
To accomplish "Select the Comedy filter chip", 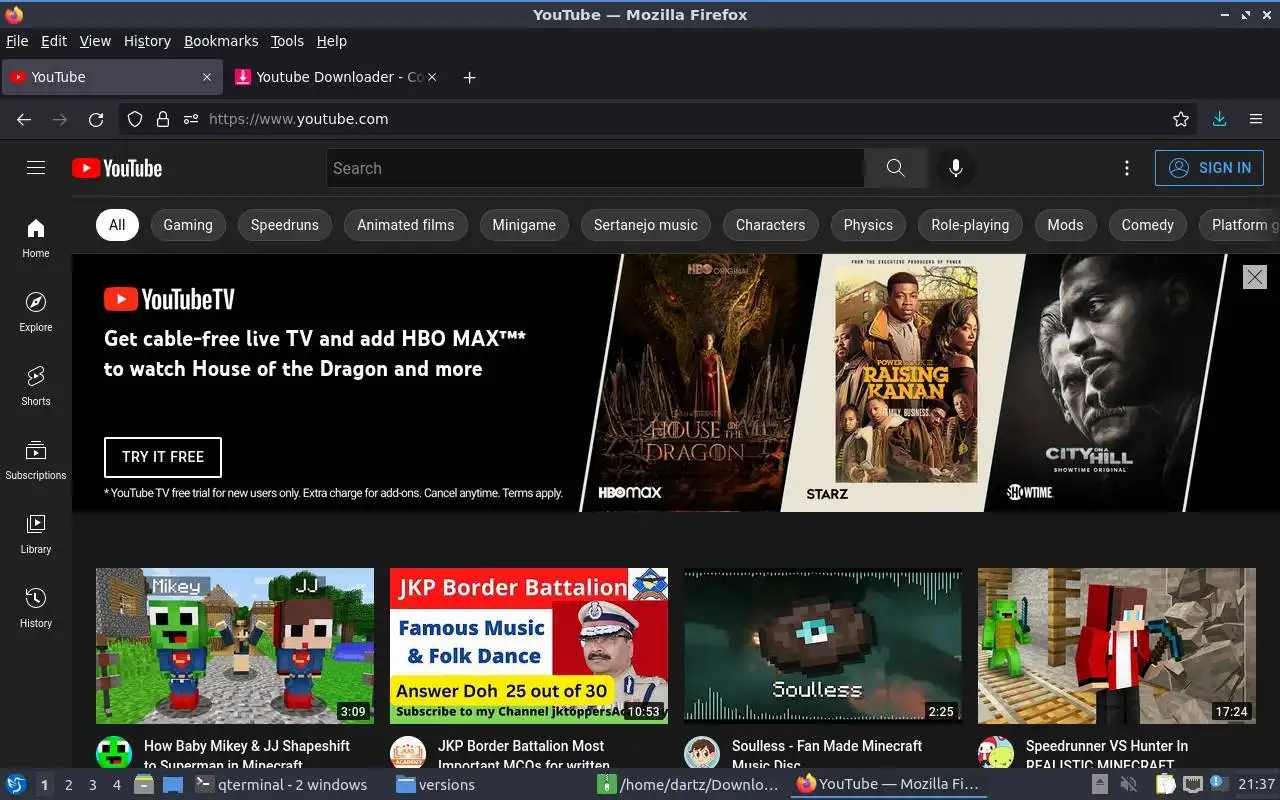I will [1148, 225].
